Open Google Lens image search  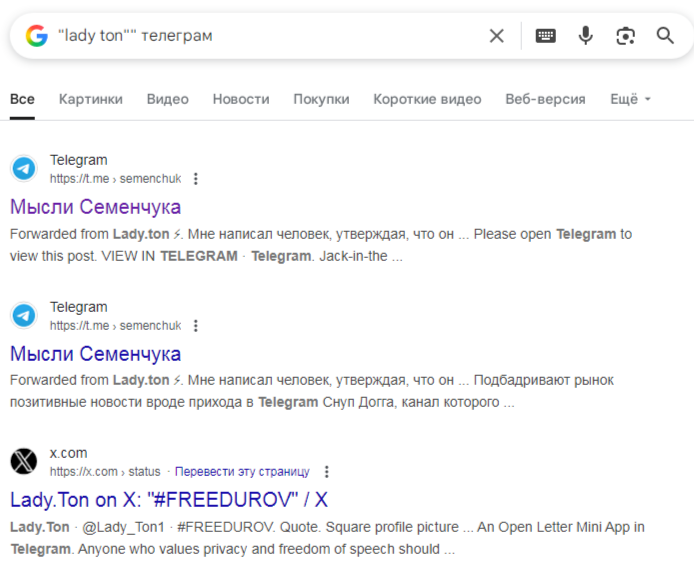[626, 36]
